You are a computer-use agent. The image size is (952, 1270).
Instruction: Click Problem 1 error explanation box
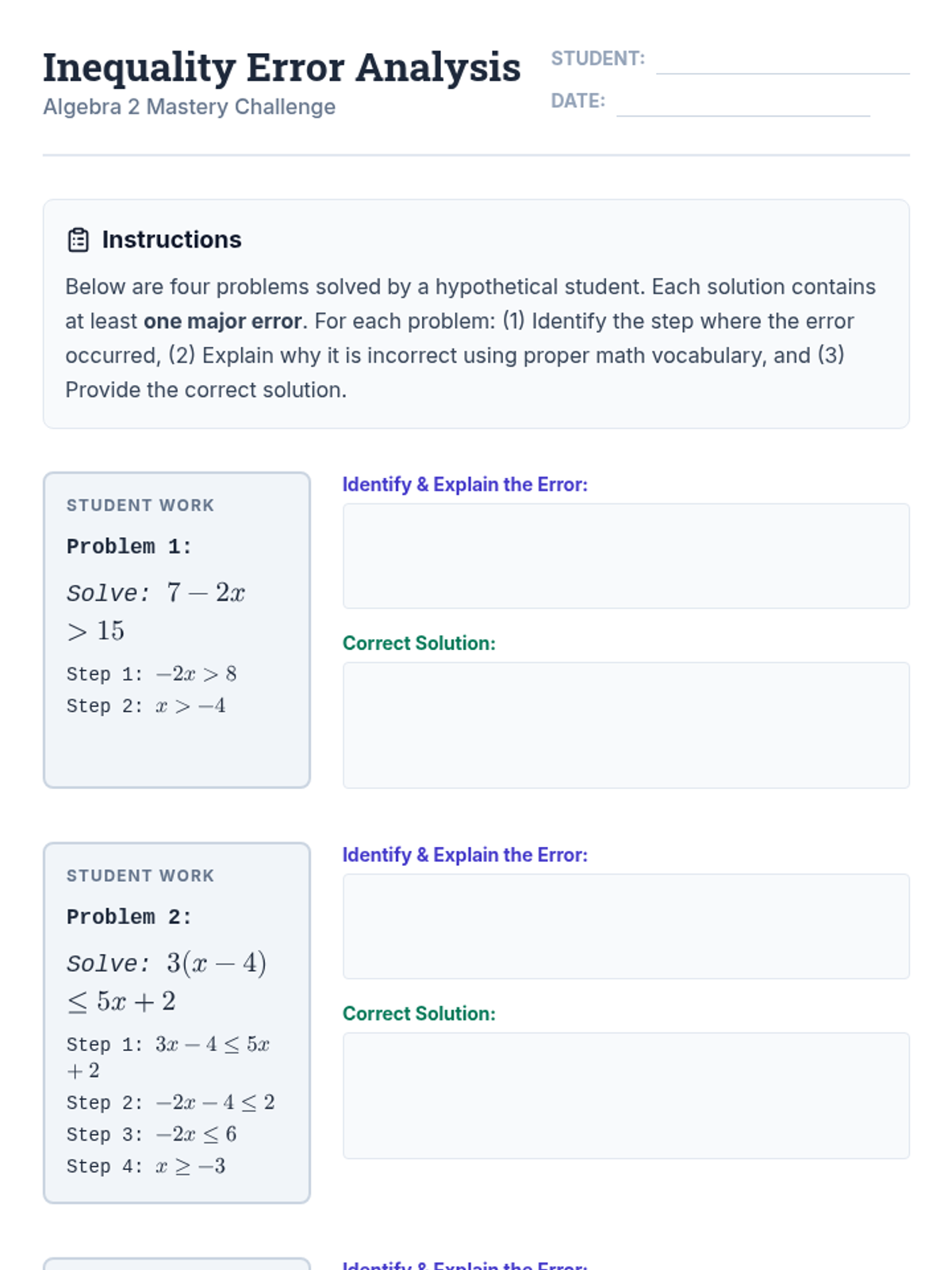point(626,556)
